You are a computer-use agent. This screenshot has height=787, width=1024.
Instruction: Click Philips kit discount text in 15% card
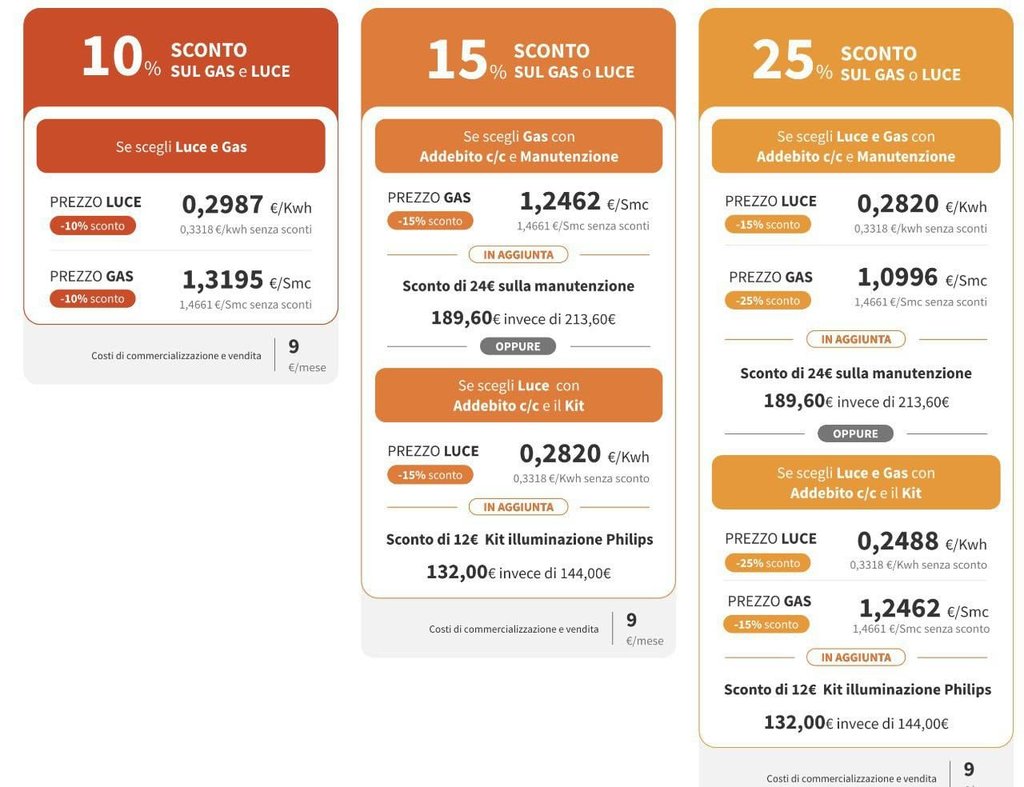click(519, 539)
